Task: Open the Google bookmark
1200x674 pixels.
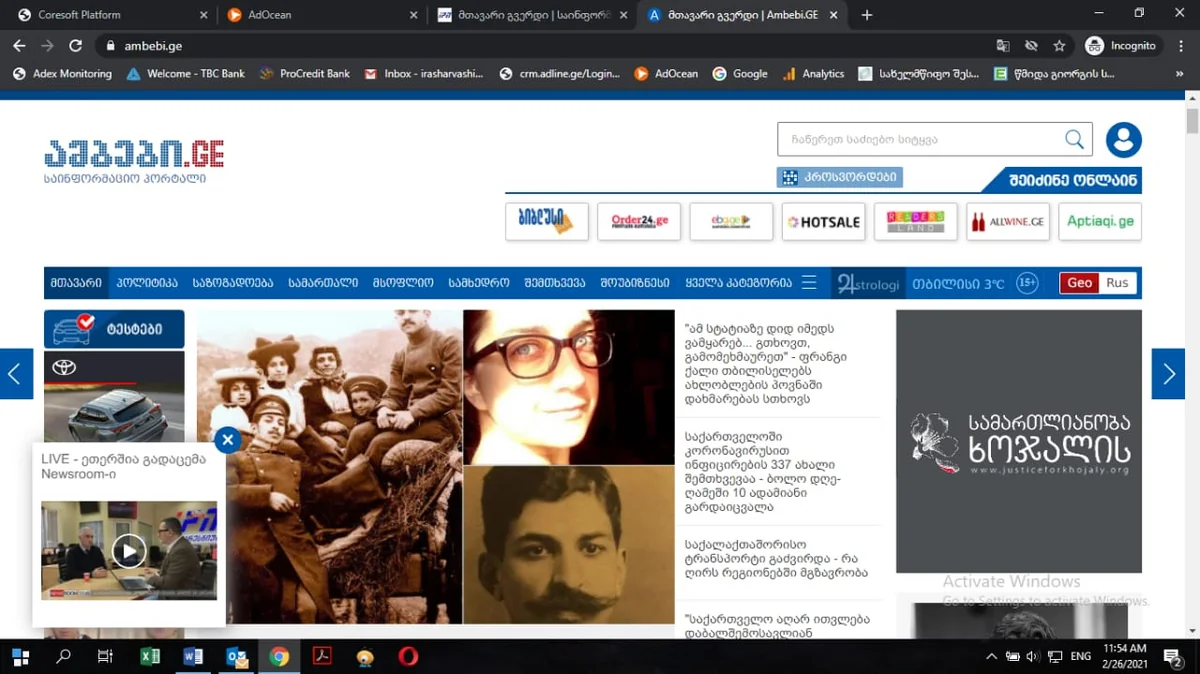Action: pos(740,74)
